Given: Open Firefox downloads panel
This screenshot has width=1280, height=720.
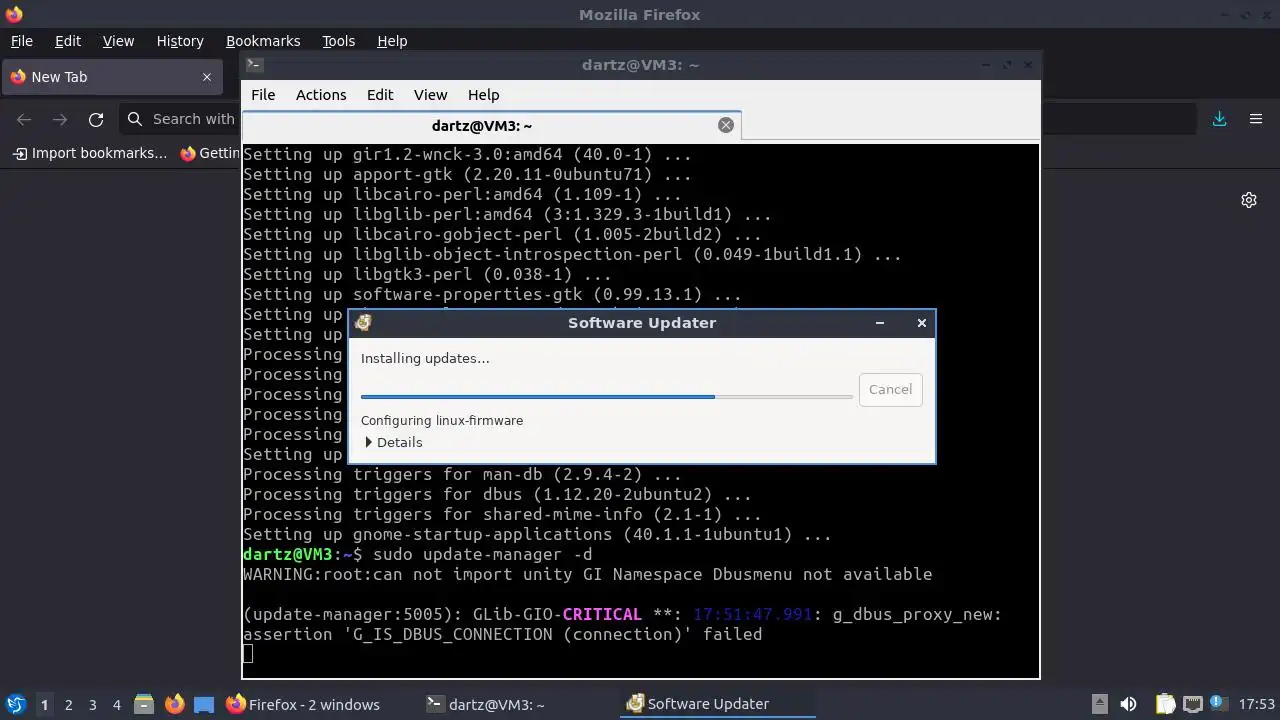Looking at the screenshot, I should coord(1219,119).
